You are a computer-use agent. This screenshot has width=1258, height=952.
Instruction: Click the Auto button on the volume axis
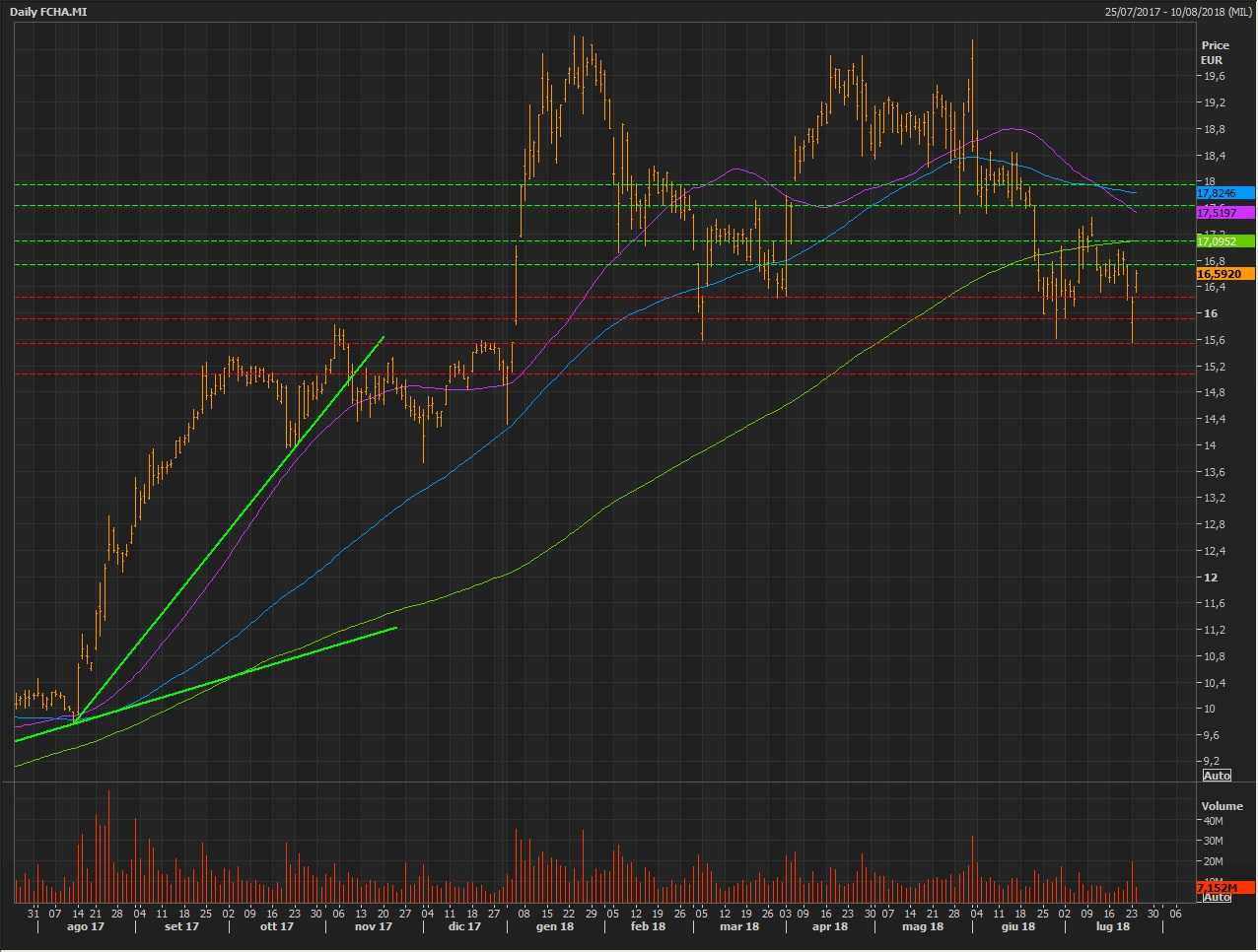tap(1217, 897)
